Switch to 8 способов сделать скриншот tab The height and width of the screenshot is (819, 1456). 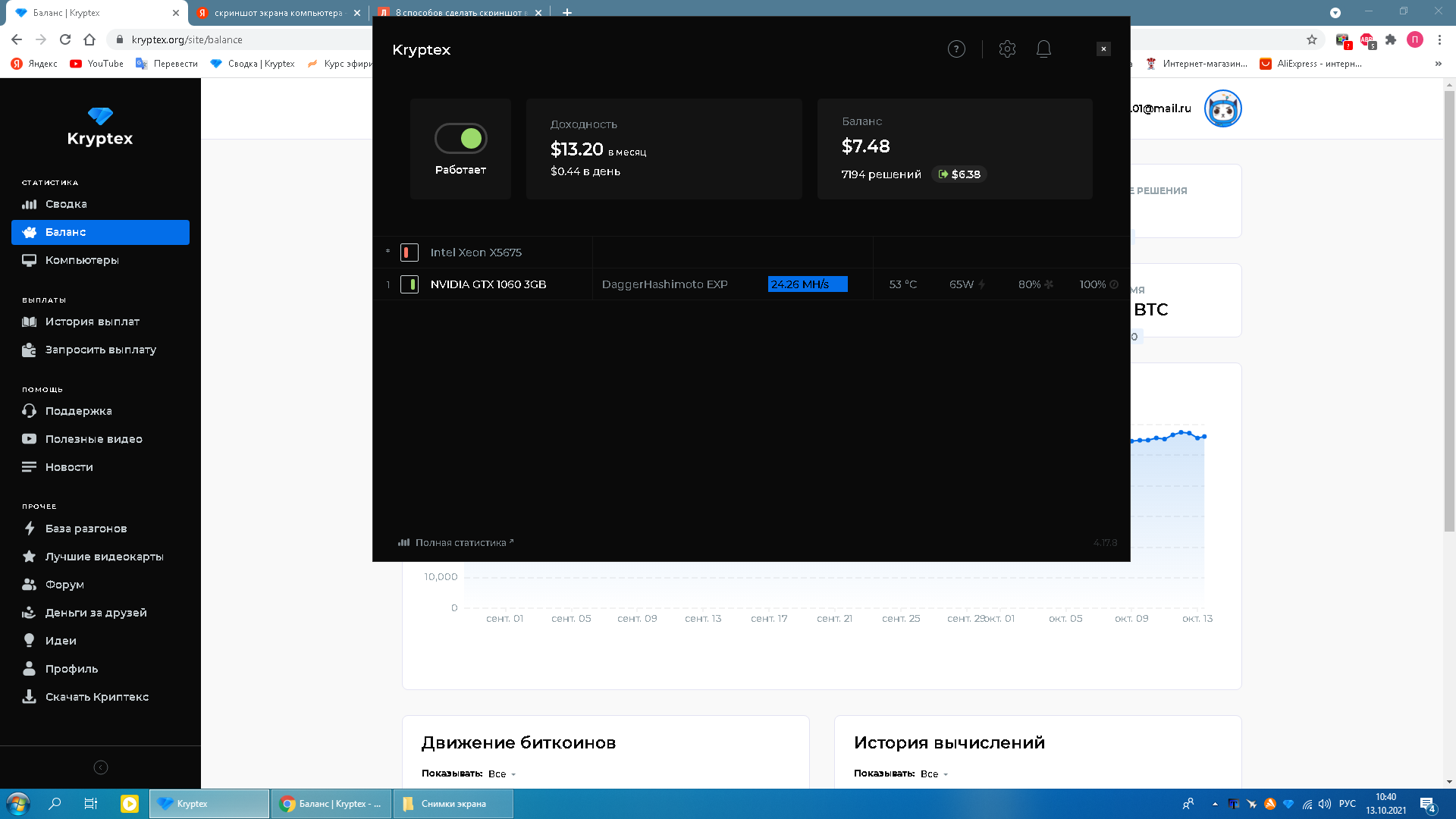460,13
